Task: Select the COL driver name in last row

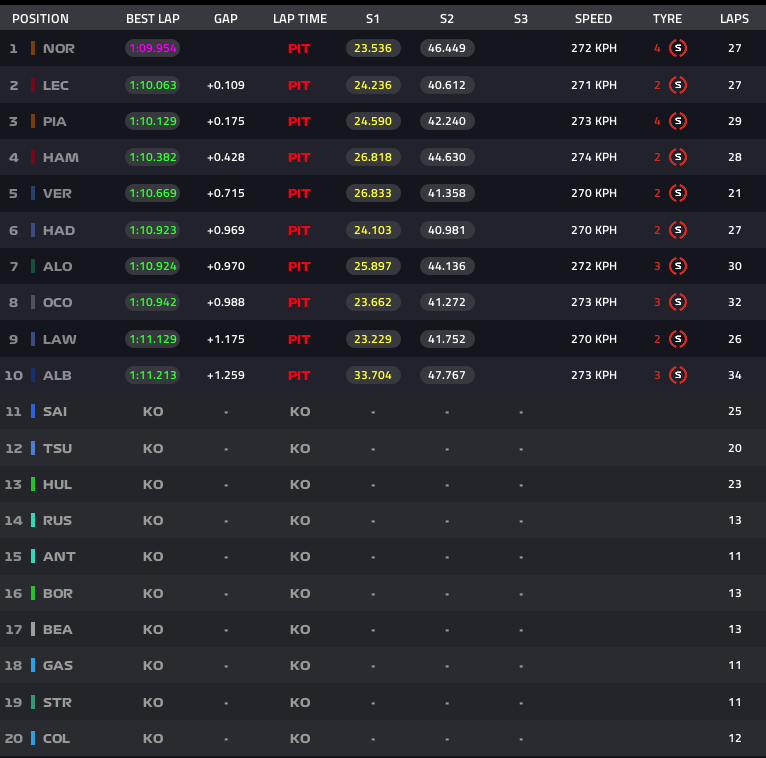Action: coord(56,738)
